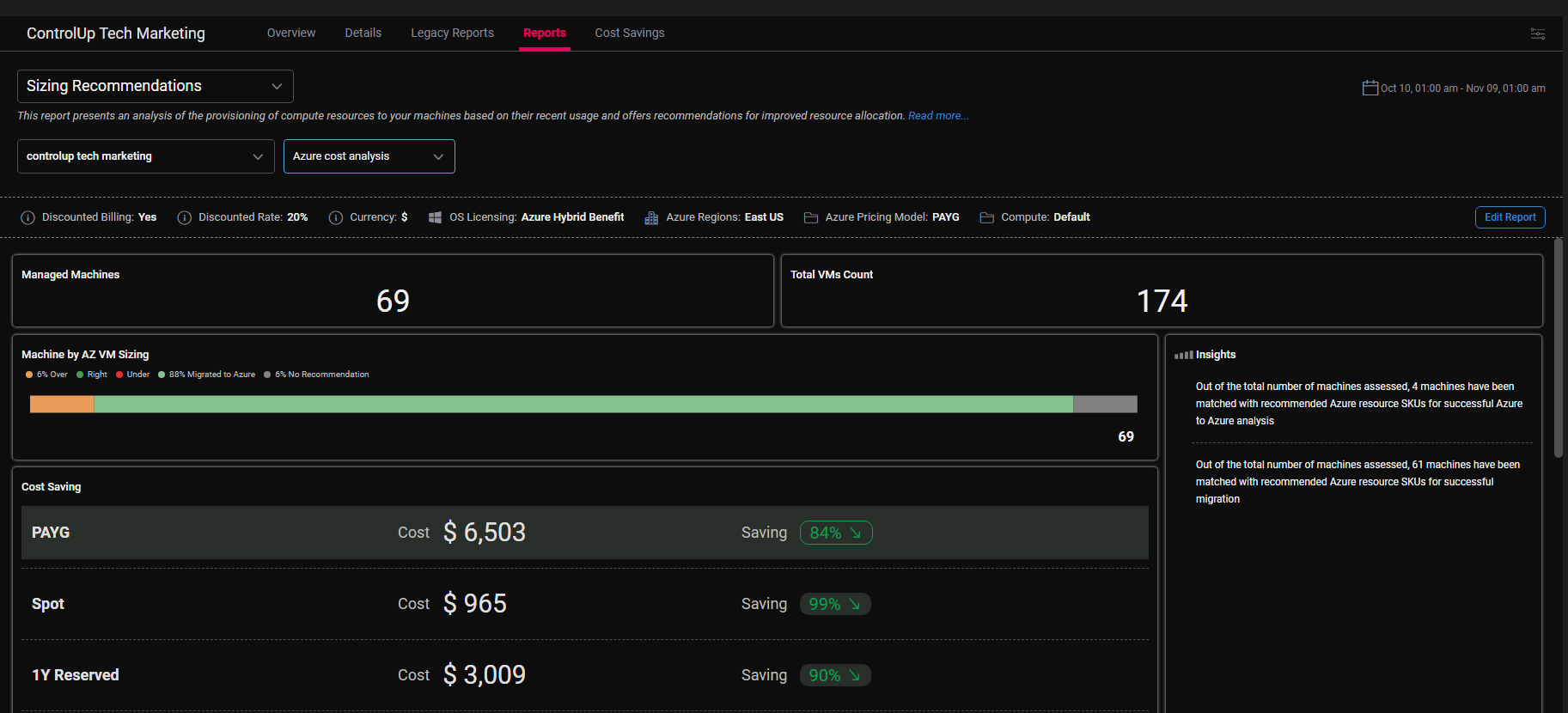Screen dimensions: 1568x713
Task: Click the down arrow in the Spot 99% badge
Action: (855, 604)
